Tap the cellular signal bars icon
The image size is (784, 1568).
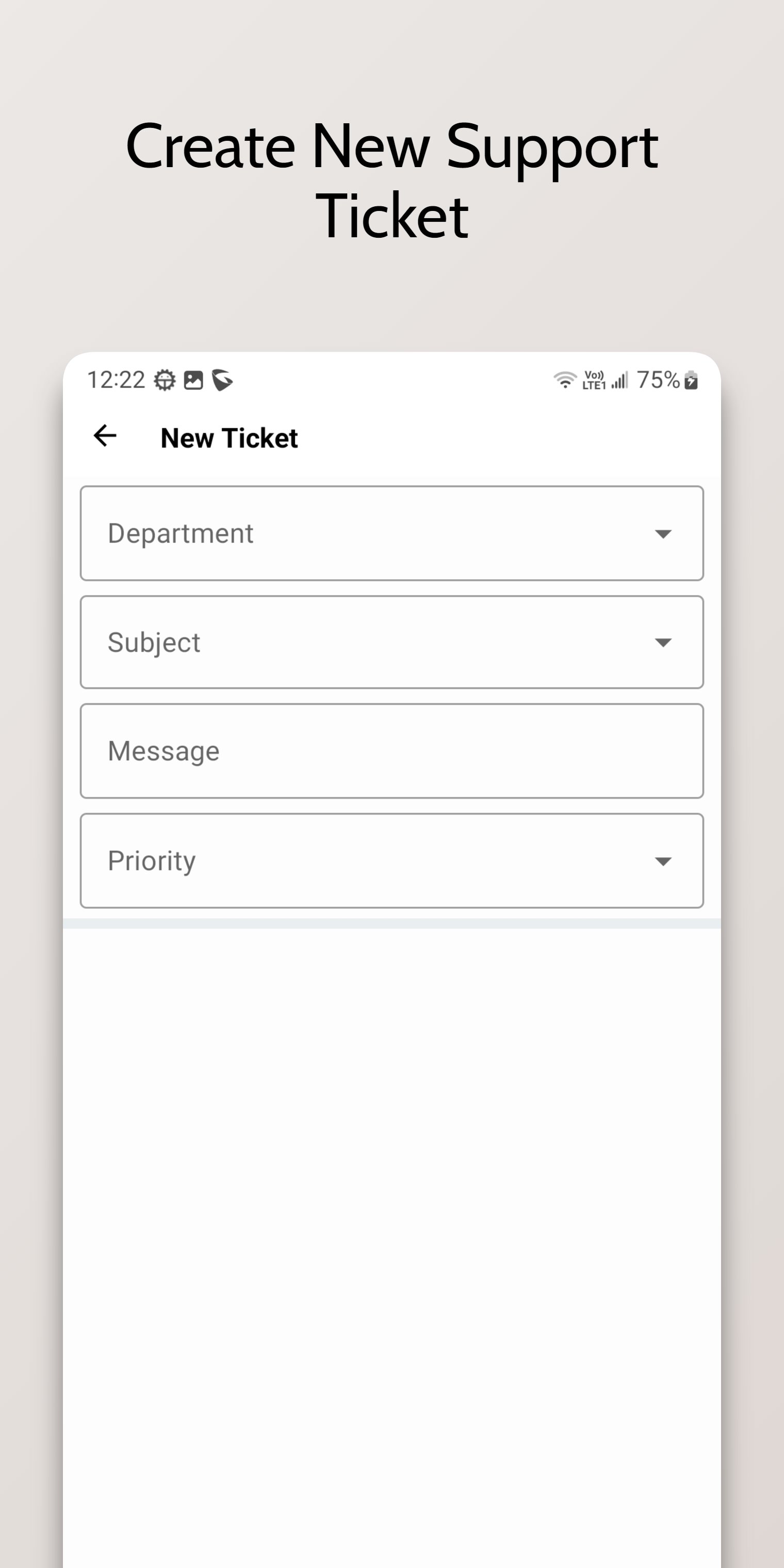(x=619, y=381)
